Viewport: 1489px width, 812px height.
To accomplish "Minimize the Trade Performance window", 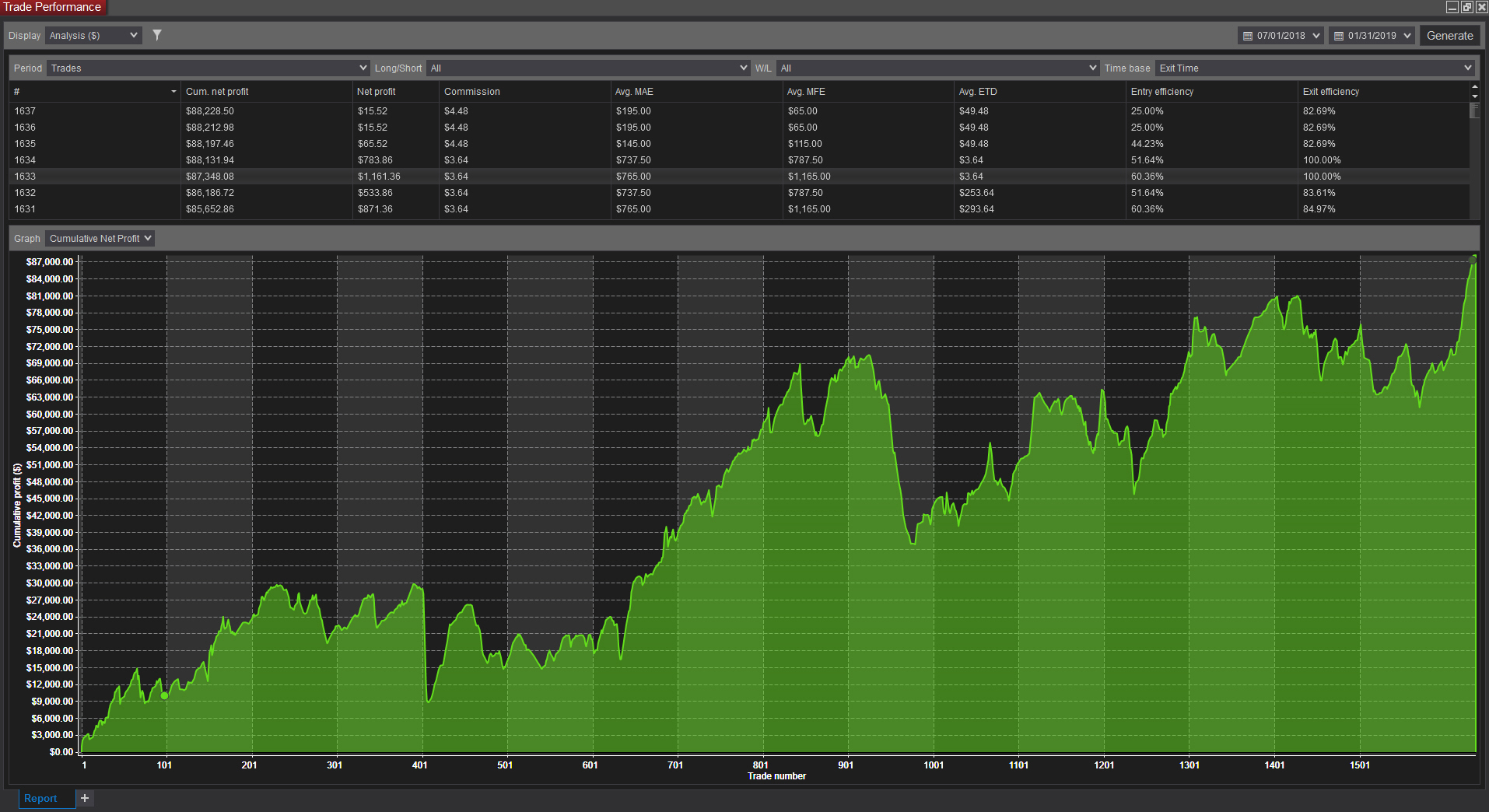I will (1452, 7).
